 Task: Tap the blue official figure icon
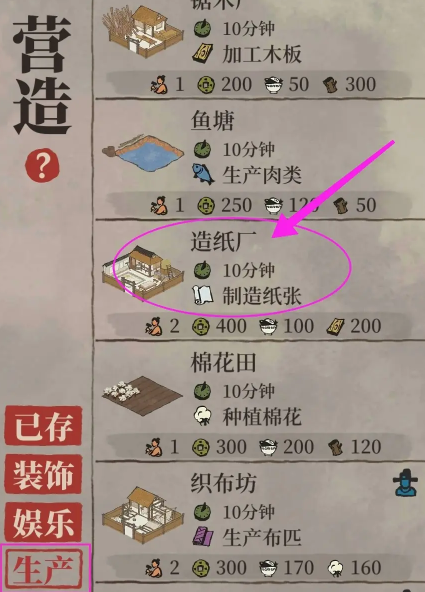(x=405, y=482)
